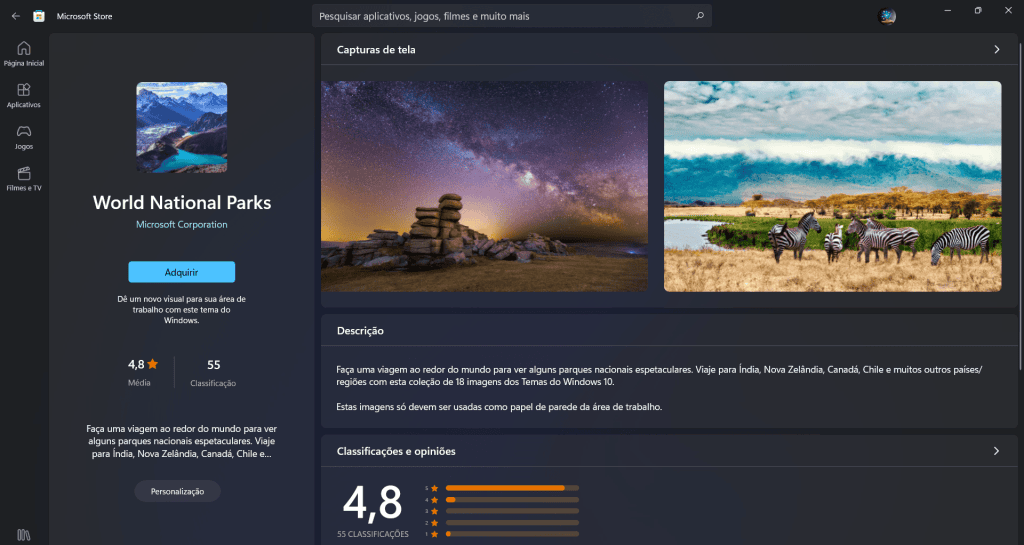Click the search magnifier icon

[x=700, y=16]
